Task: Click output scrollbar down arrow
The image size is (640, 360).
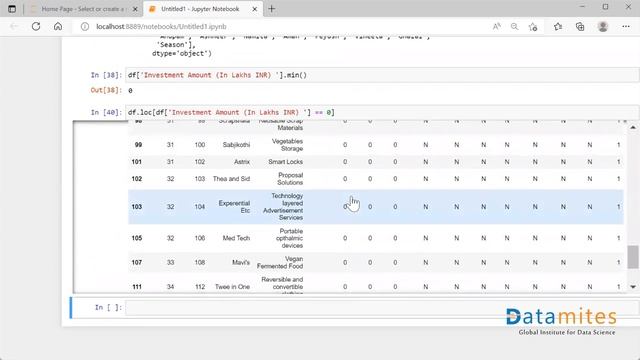Action: [x=633, y=287]
